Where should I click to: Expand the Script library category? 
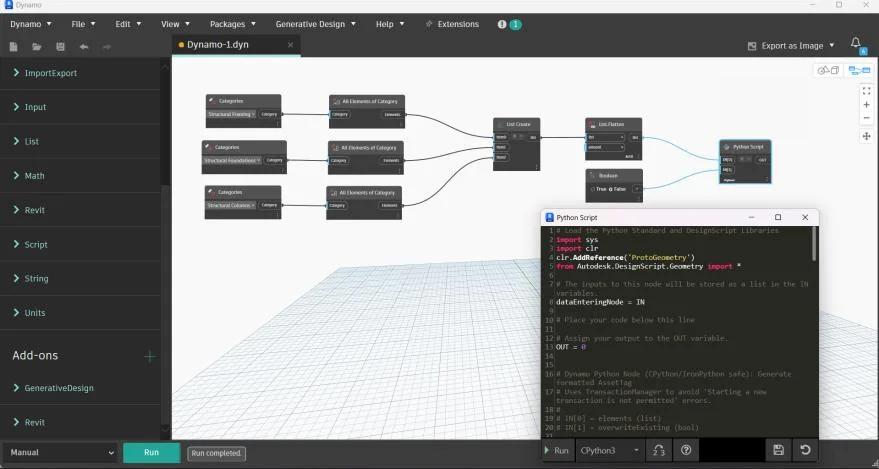(x=80, y=244)
